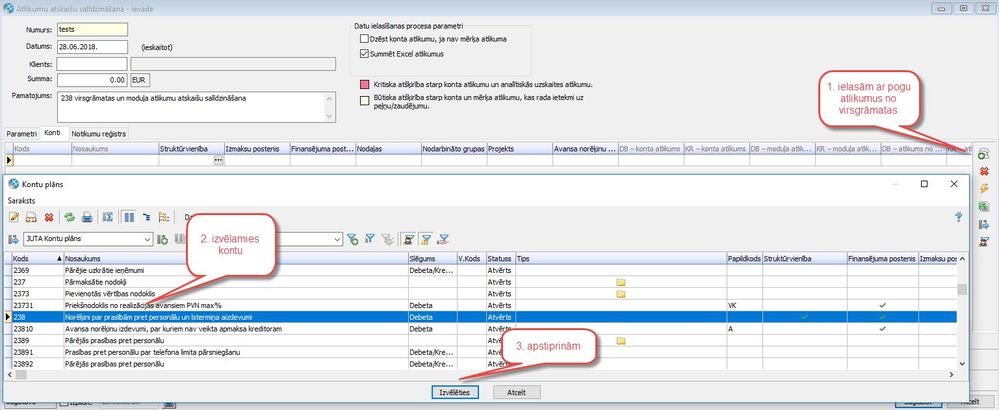Refresh the Kontu plāns list
This screenshot has width=999, height=410.
[x=70, y=217]
